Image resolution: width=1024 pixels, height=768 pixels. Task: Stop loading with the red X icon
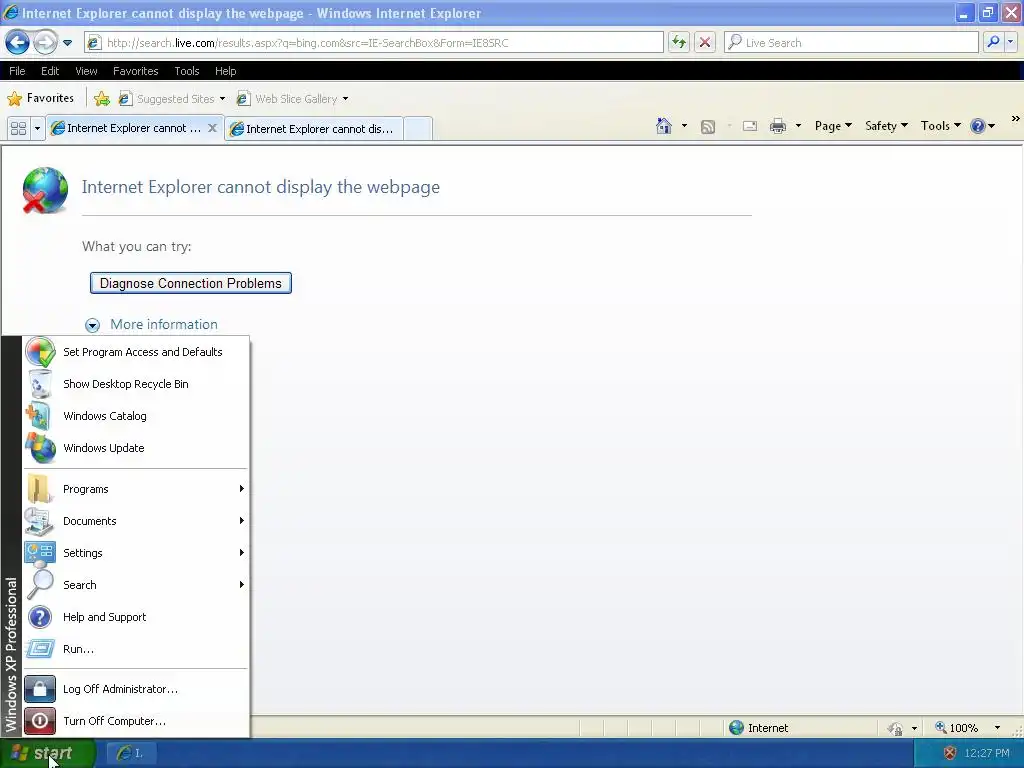pos(705,43)
